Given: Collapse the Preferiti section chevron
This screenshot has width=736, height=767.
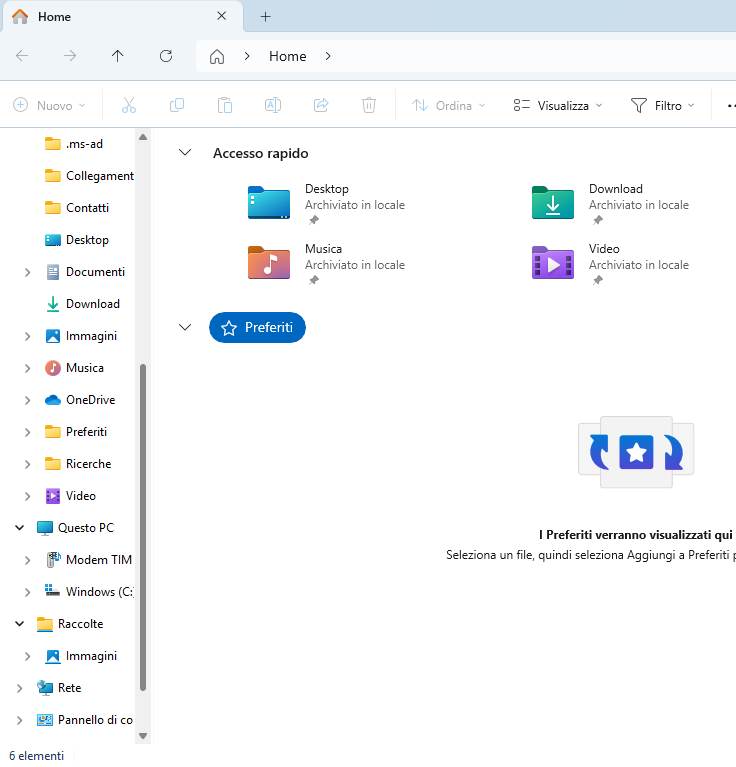Looking at the screenshot, I should click(x=185, y=327).
